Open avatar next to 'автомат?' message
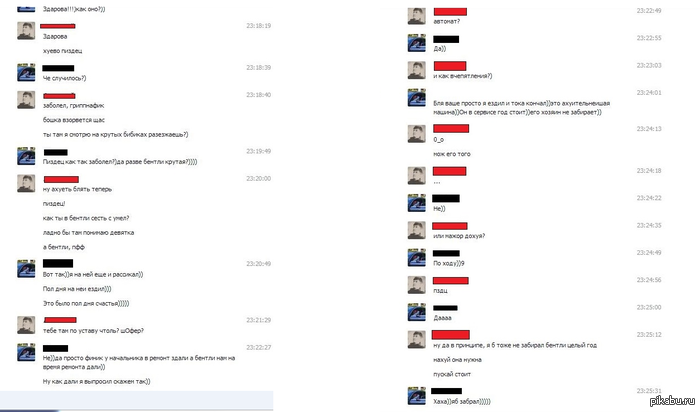Image resolution: width=700 pixels, height=412 pixels. [x=417, y=16]
